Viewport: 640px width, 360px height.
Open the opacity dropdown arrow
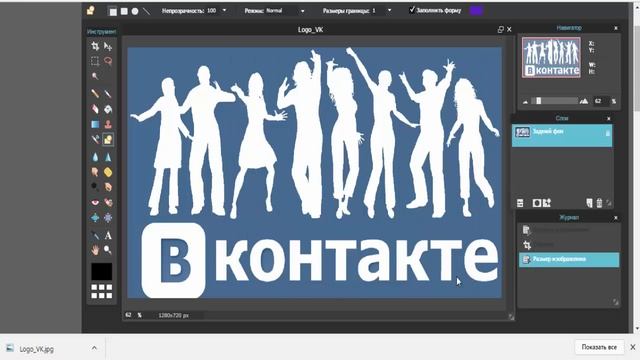coord(224,11)
